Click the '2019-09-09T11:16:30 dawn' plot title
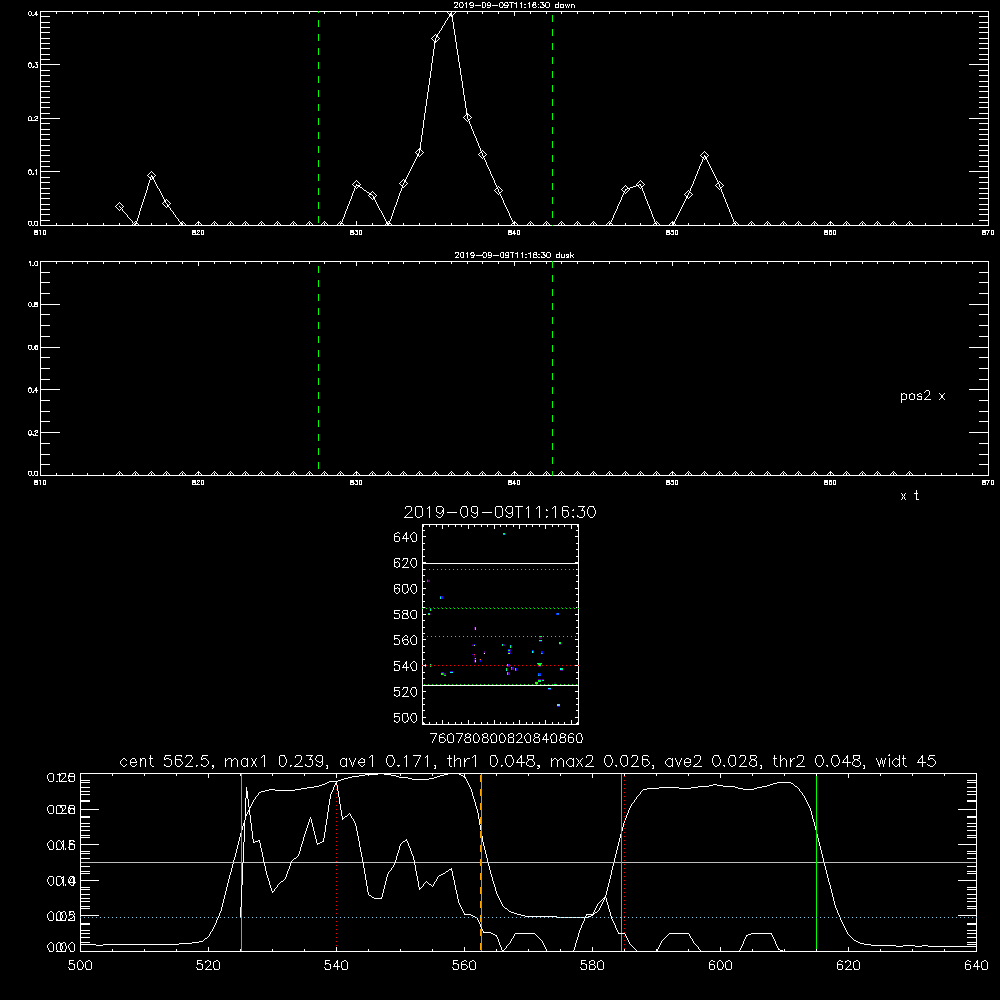This screenshot has width=1000, height=1000. pyautogui.click(x=514, y=5)
